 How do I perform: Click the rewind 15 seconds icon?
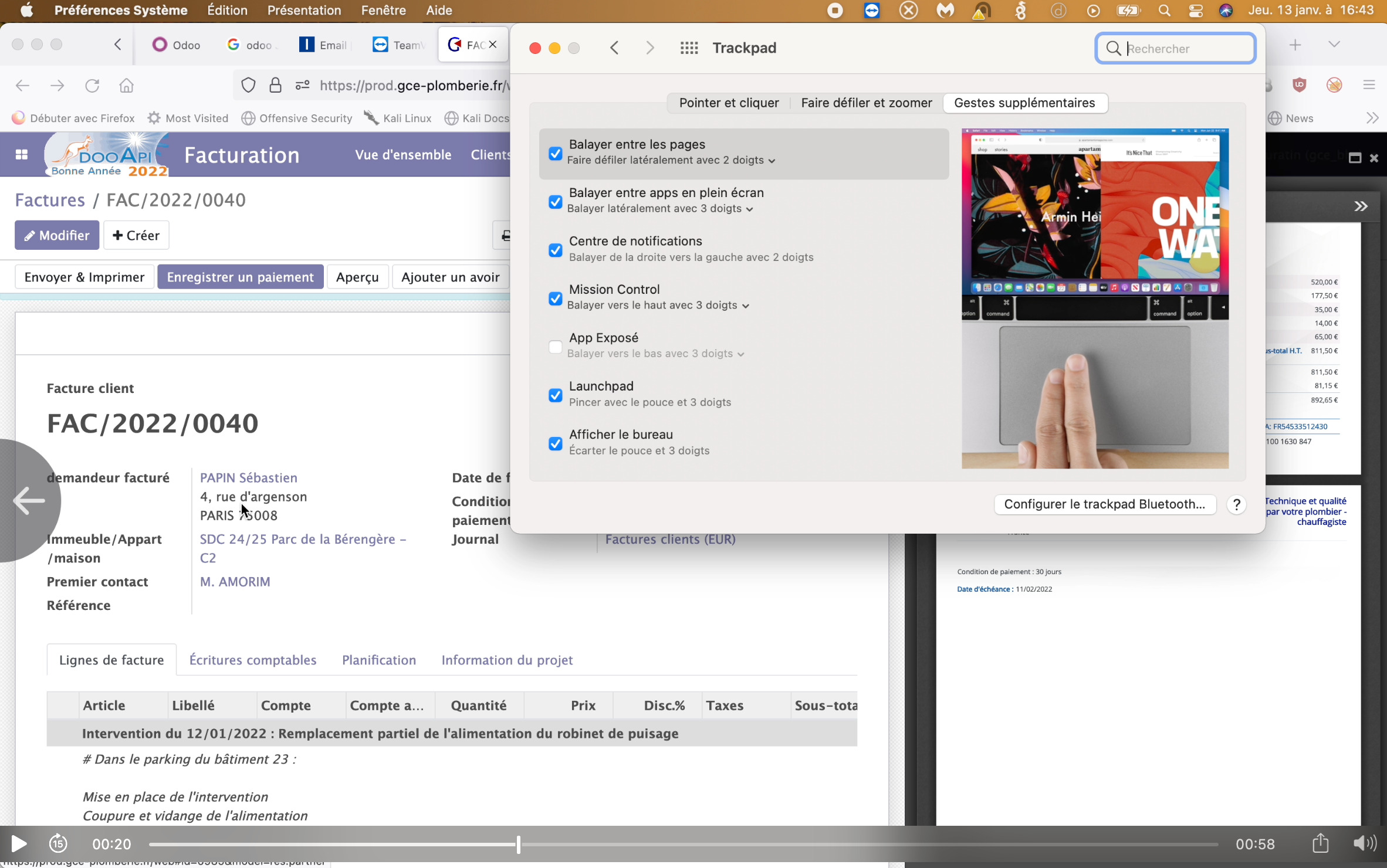point(58,843)
